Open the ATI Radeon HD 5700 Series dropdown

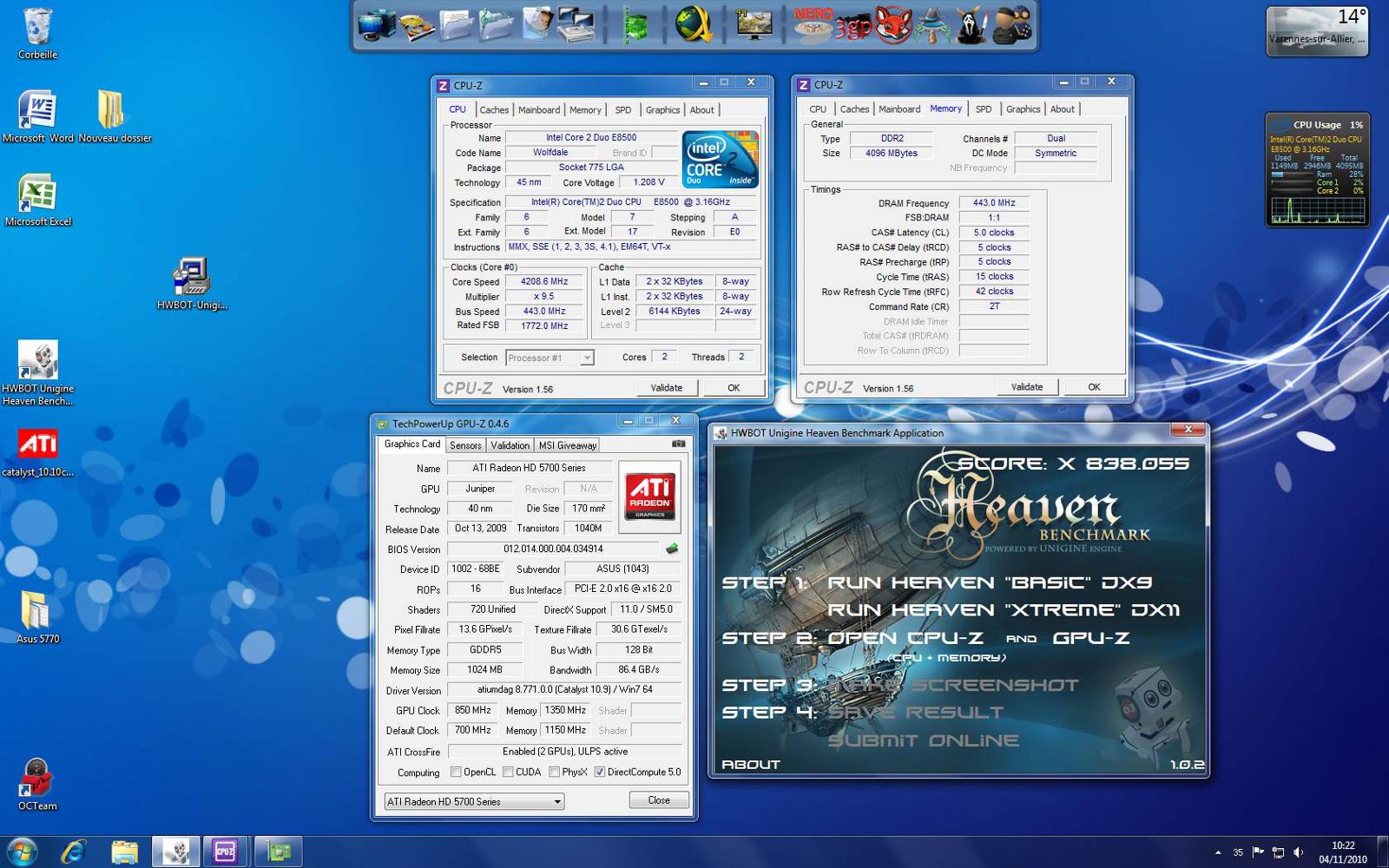coord(474,801)
